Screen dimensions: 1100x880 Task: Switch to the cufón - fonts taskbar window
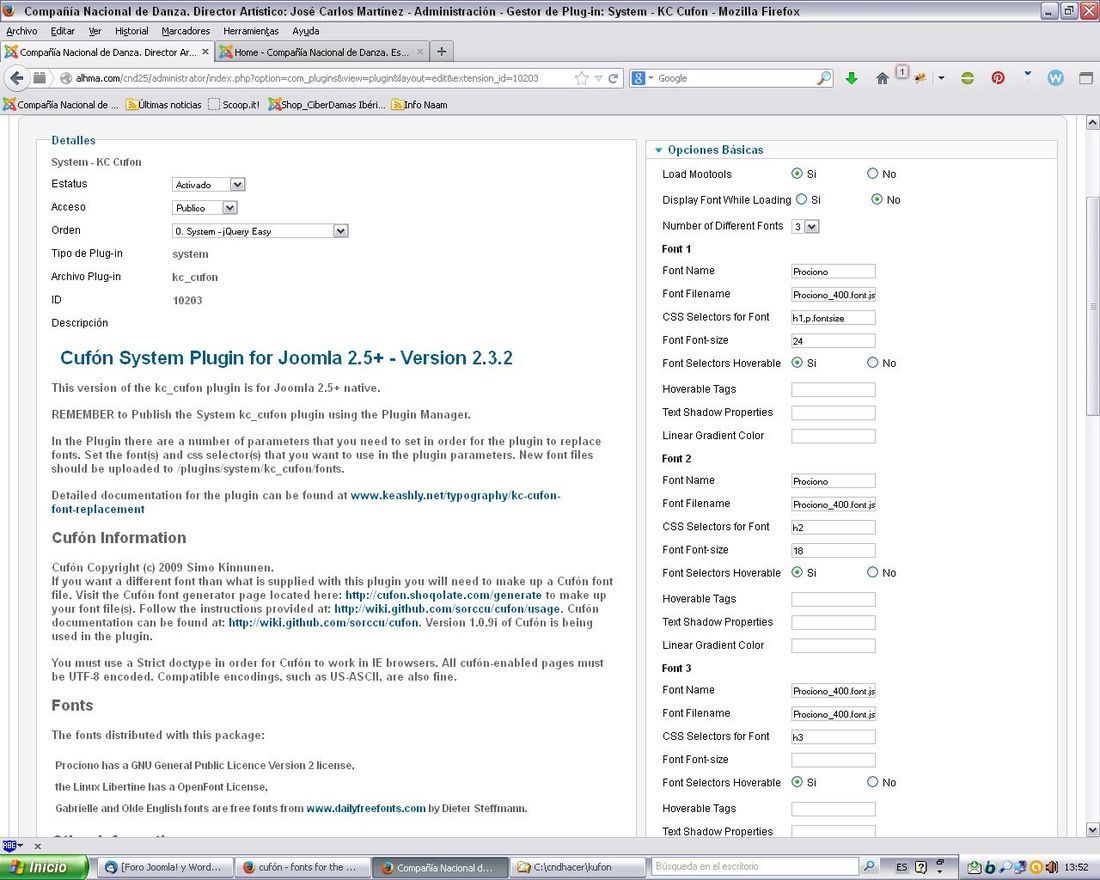click(301, 867)
